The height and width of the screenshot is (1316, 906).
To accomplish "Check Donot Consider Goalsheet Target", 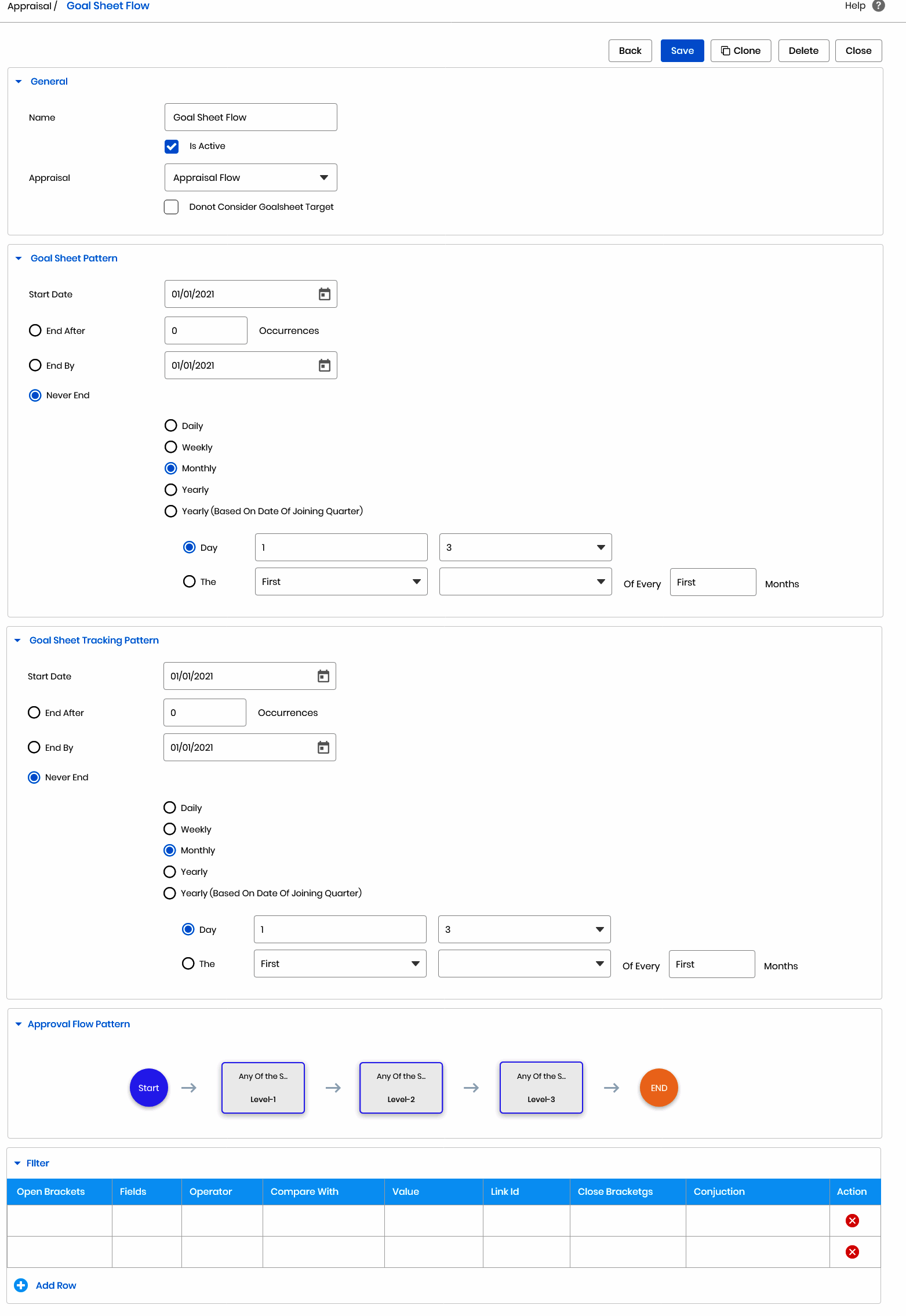I will [171, 207].
